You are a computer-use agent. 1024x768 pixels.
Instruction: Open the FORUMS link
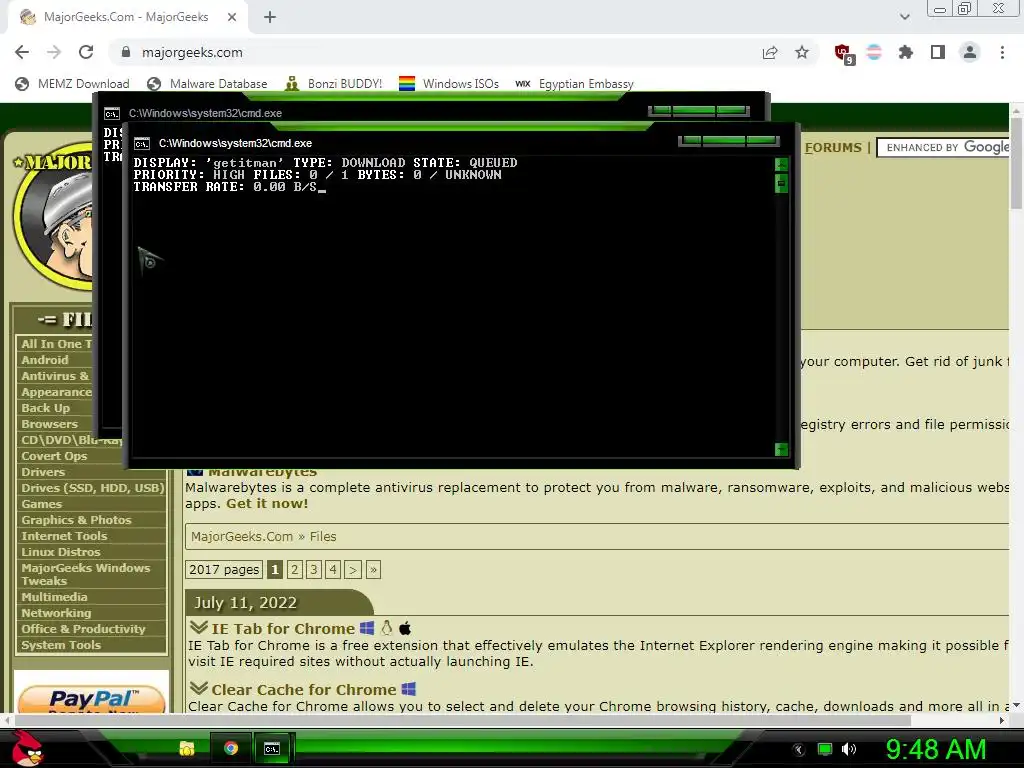[x=833, y=148]
